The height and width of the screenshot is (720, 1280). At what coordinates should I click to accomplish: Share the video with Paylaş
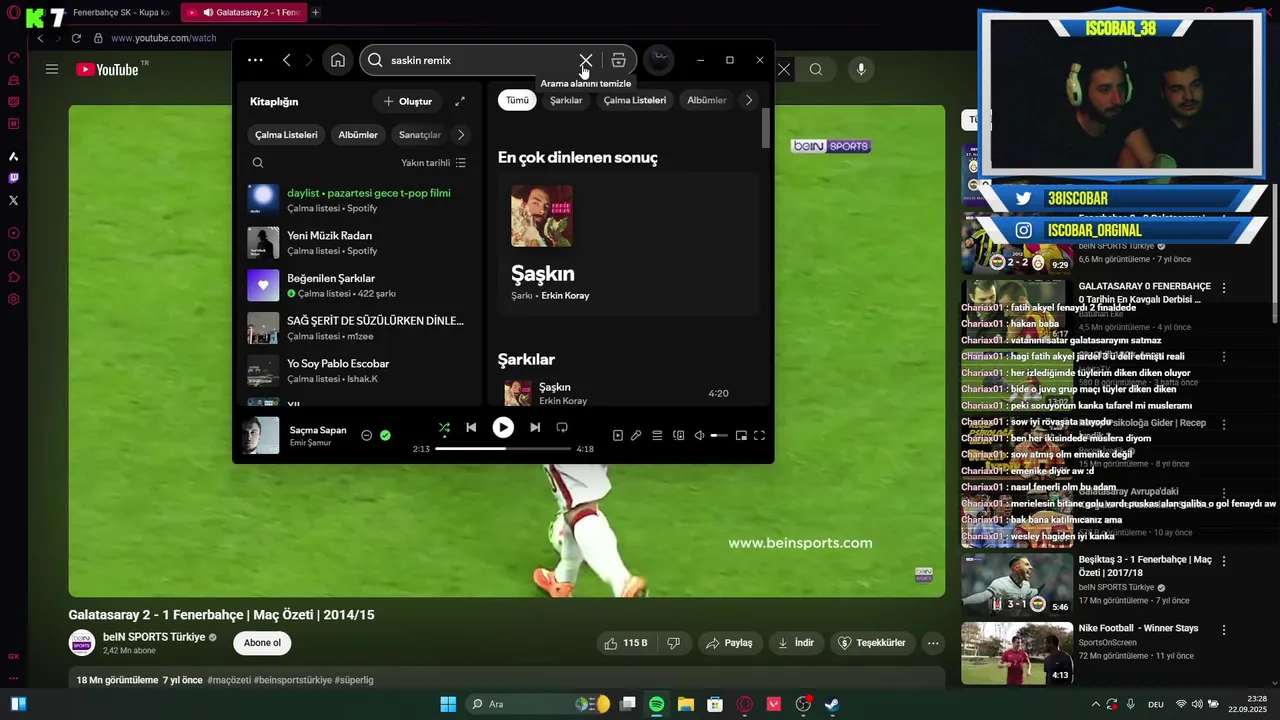click(x=728, y=643)
